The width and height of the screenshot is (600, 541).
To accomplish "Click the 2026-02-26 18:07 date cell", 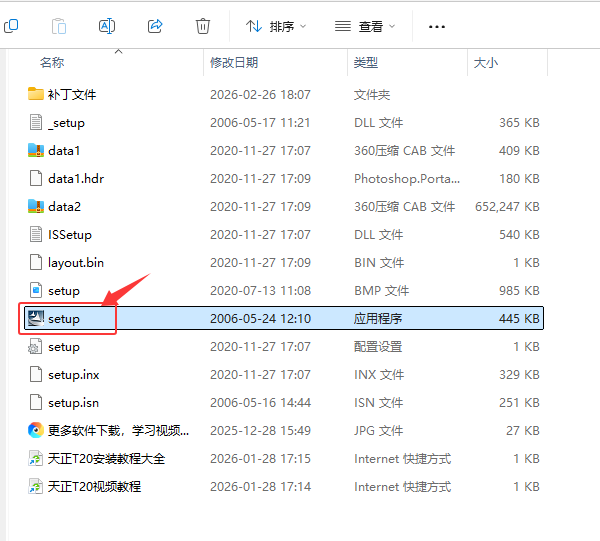I will tap(260, 95).
